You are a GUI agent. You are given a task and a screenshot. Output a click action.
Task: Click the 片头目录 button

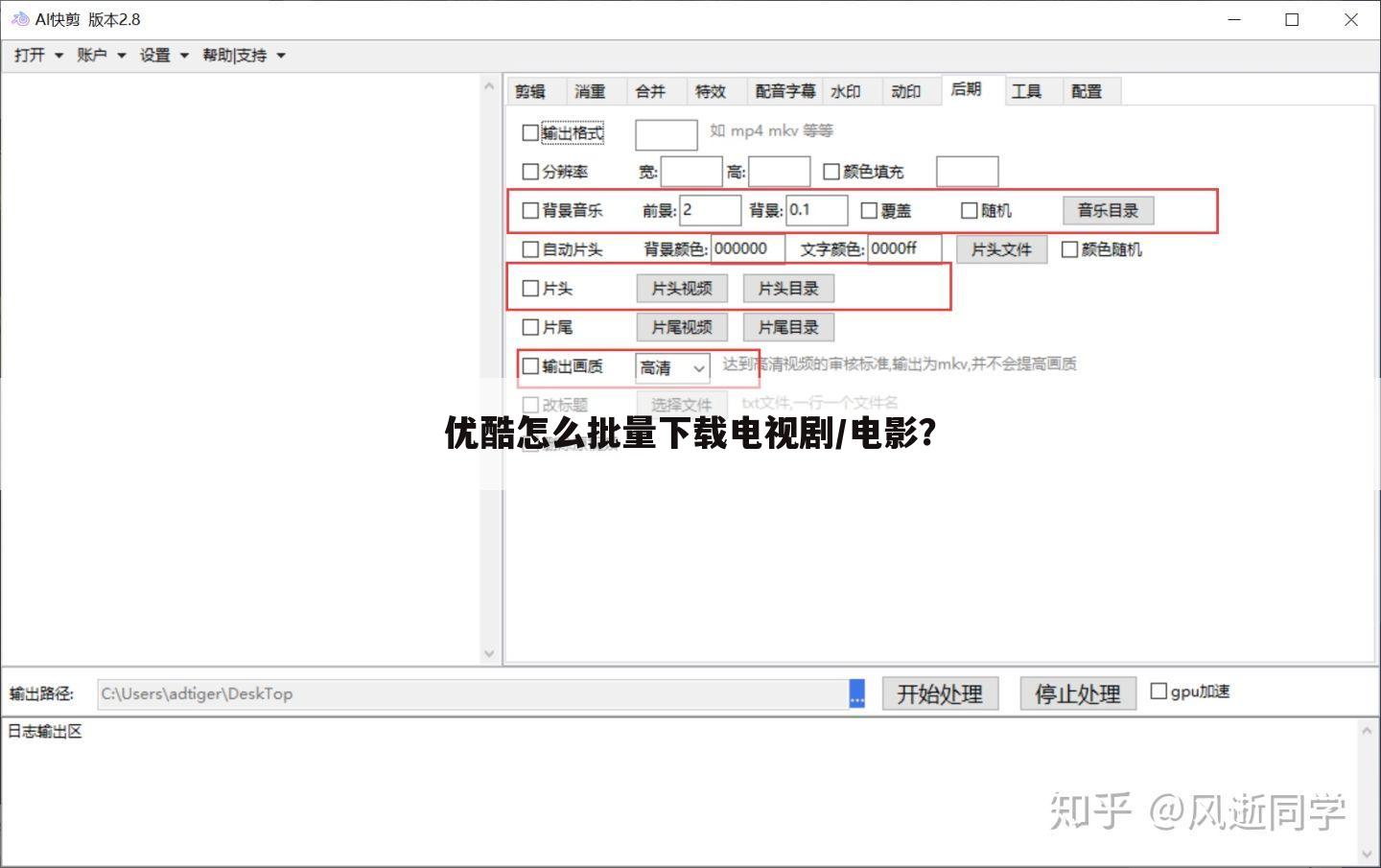tap(788, 288)
